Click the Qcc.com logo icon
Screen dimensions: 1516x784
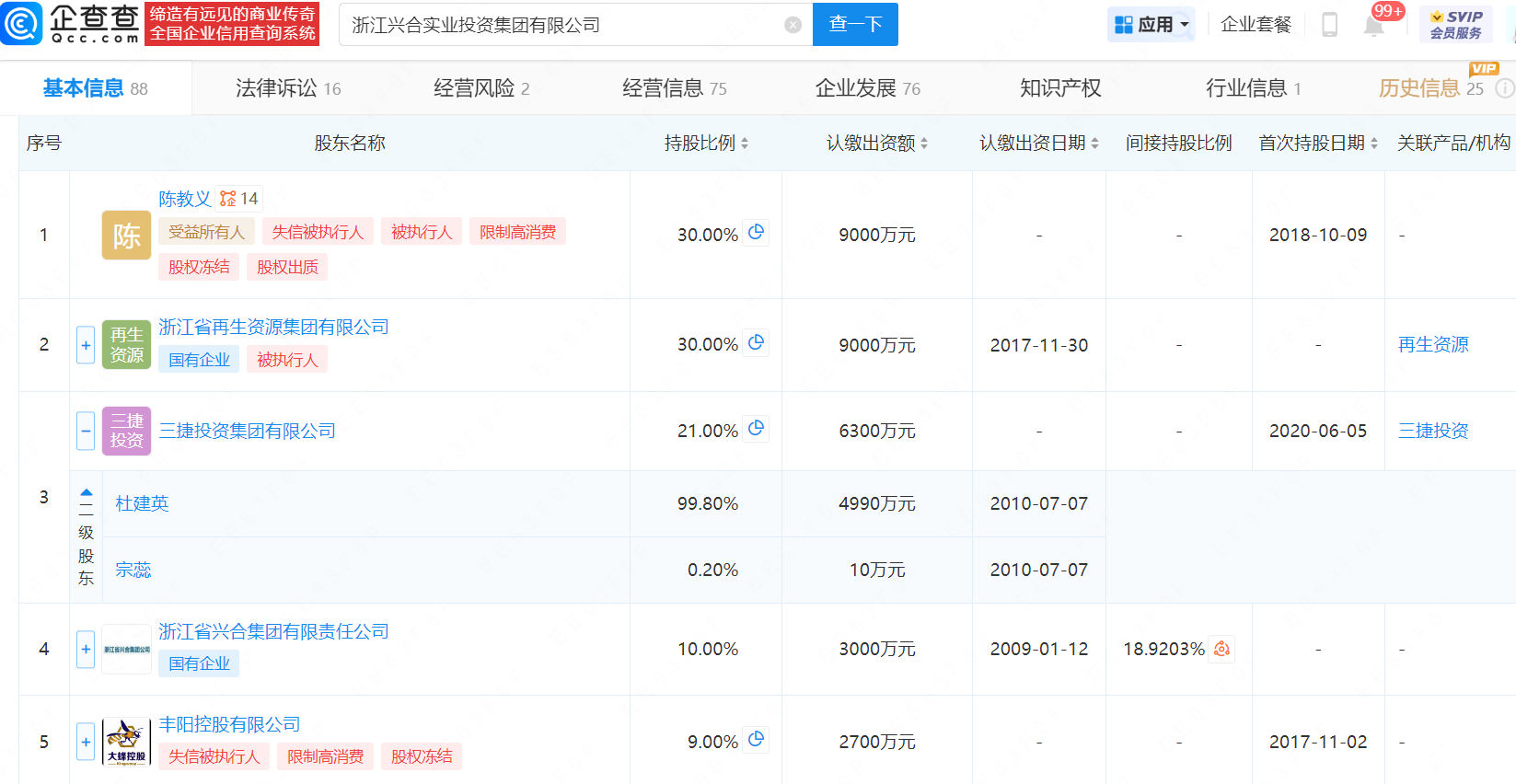[x=22, y=24]
